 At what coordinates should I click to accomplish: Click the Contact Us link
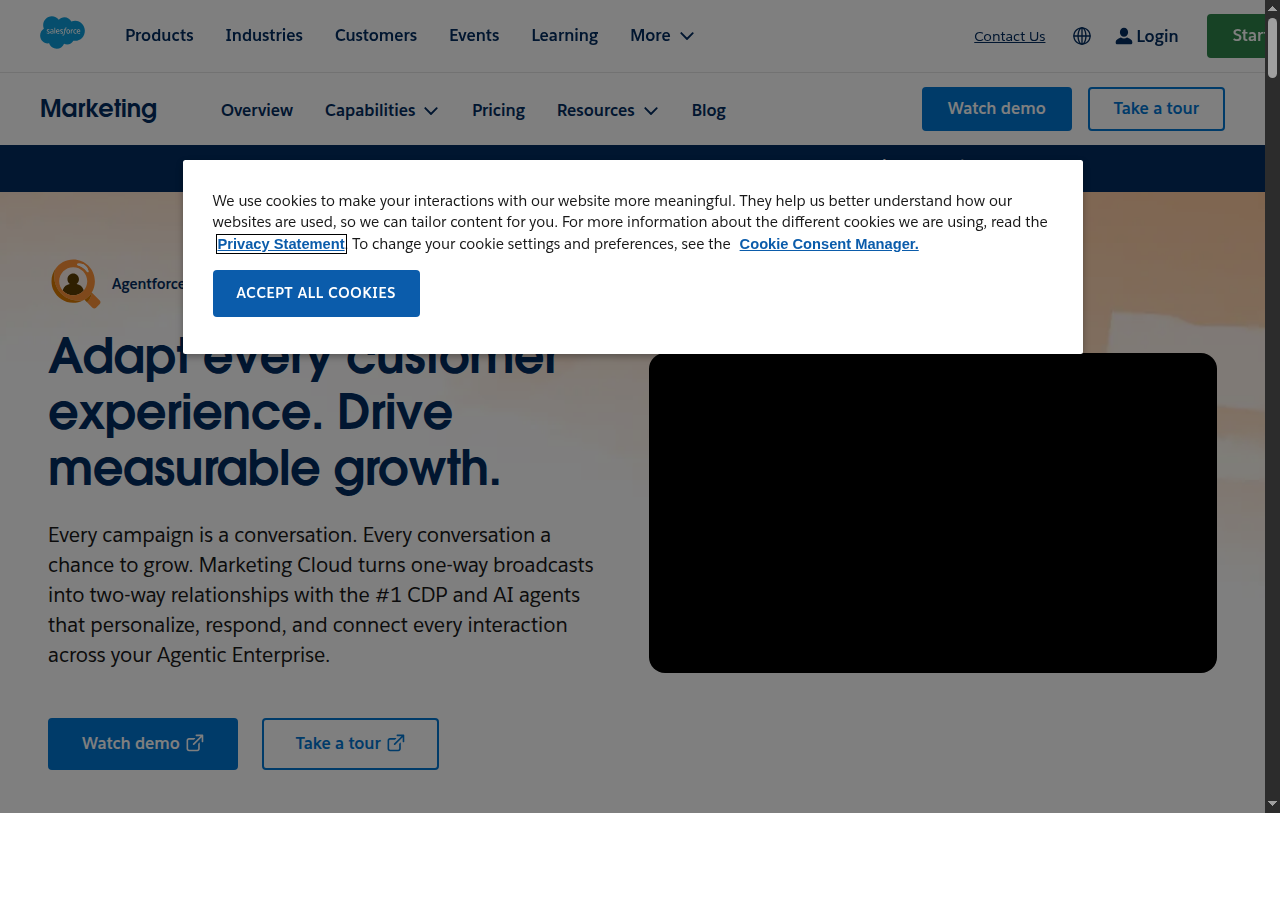coord(1010,36)
